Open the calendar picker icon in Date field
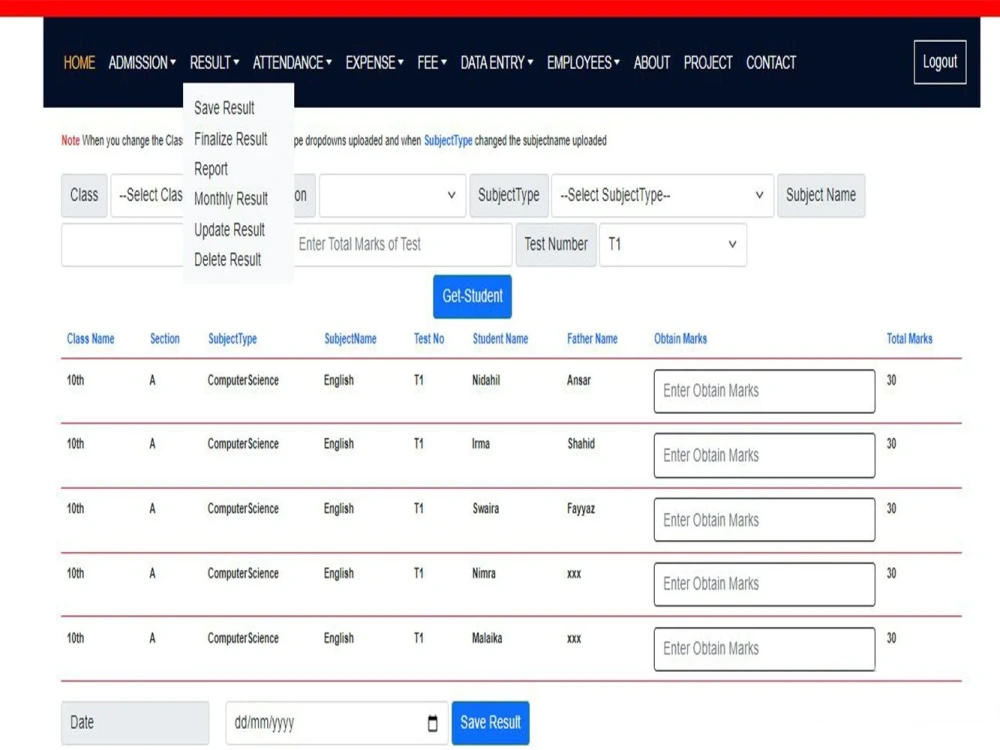Viewport: 1000px width, 750px height. coord(432,723)
